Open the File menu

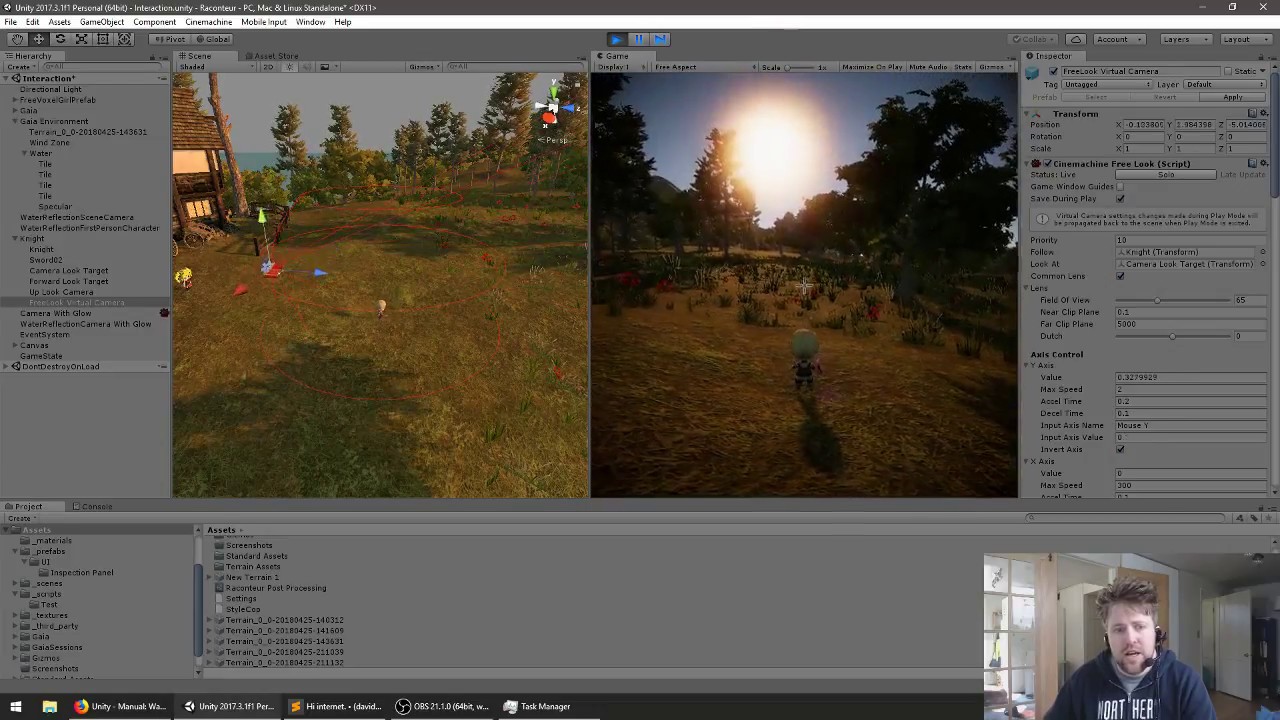coord(10,22)
